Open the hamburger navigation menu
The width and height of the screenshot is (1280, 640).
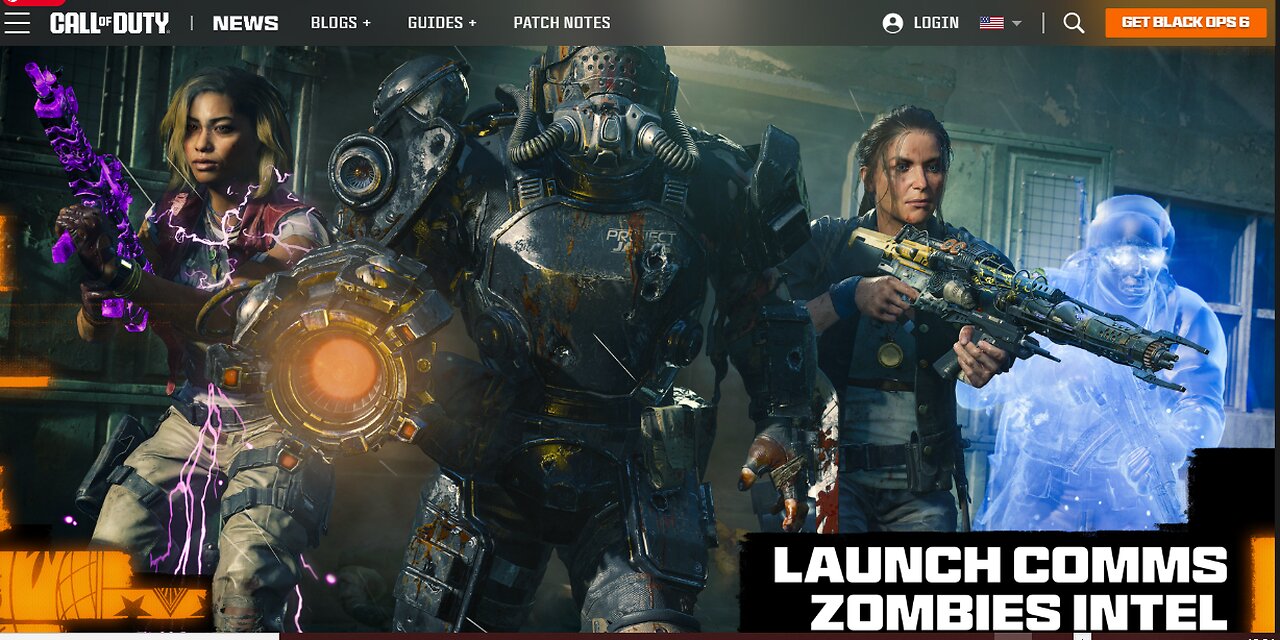pos(17,23)
